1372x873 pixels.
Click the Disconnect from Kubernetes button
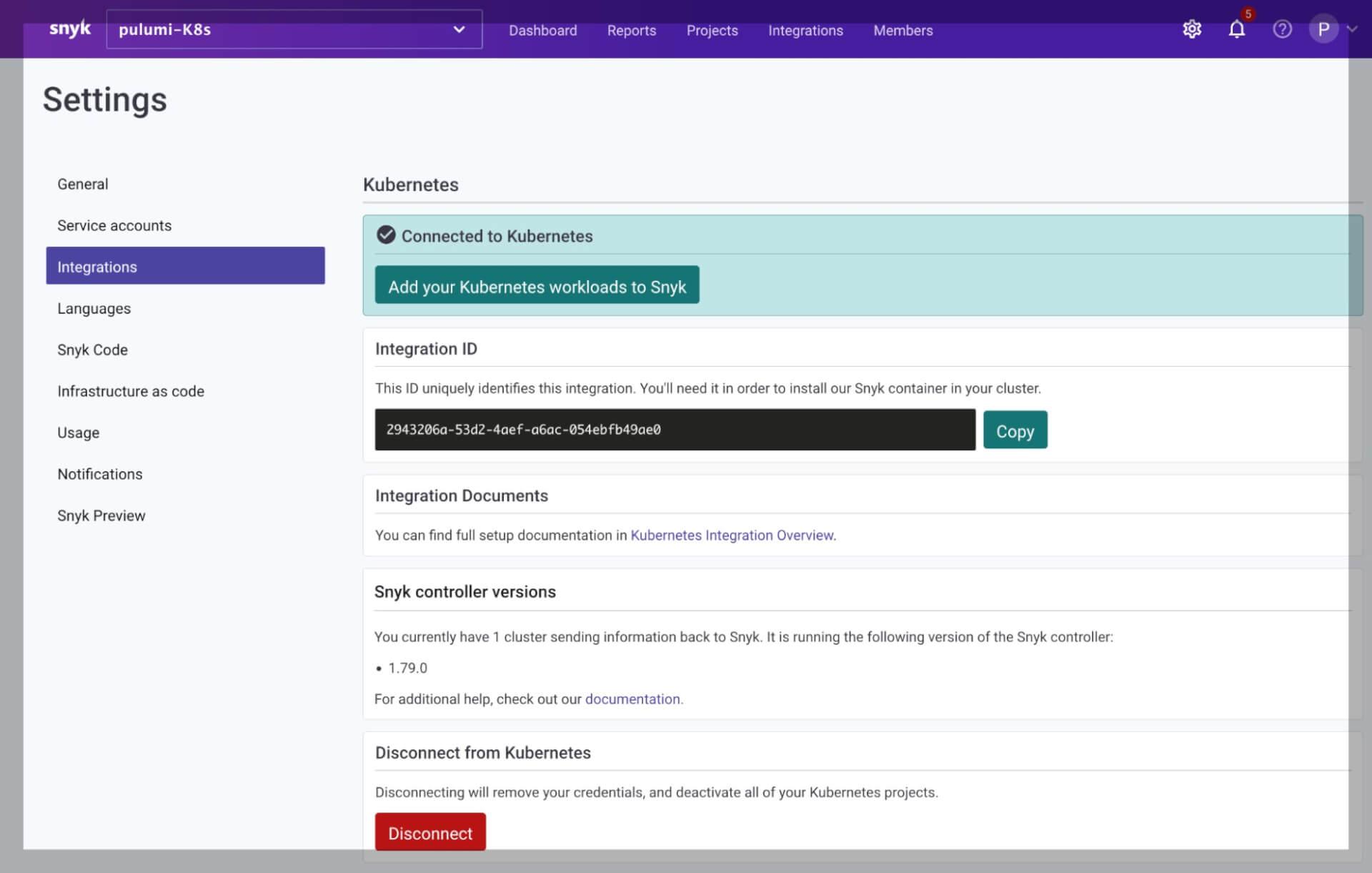pos(430,832)
